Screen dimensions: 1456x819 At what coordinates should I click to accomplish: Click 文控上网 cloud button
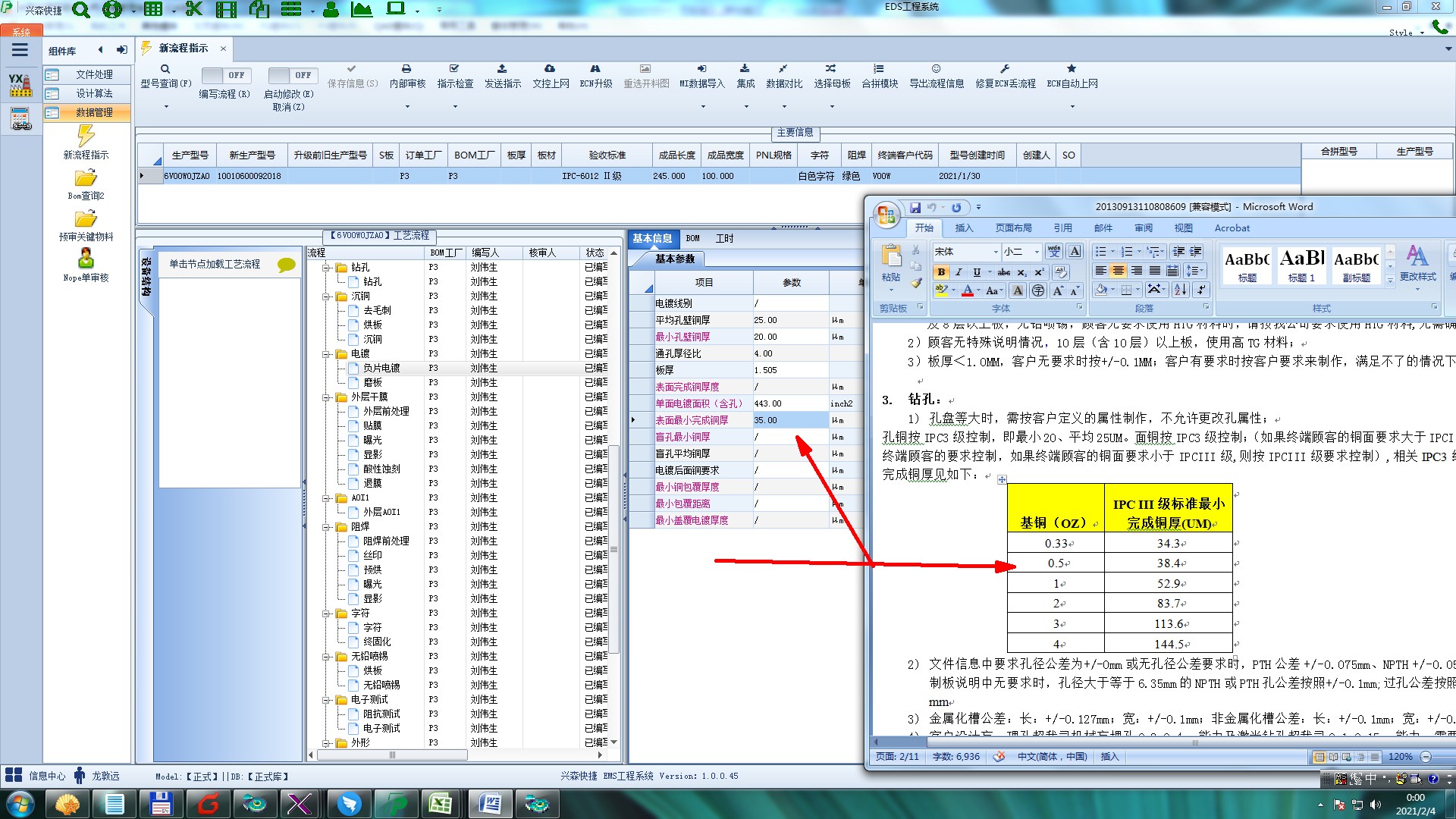[x=551, y=77]
